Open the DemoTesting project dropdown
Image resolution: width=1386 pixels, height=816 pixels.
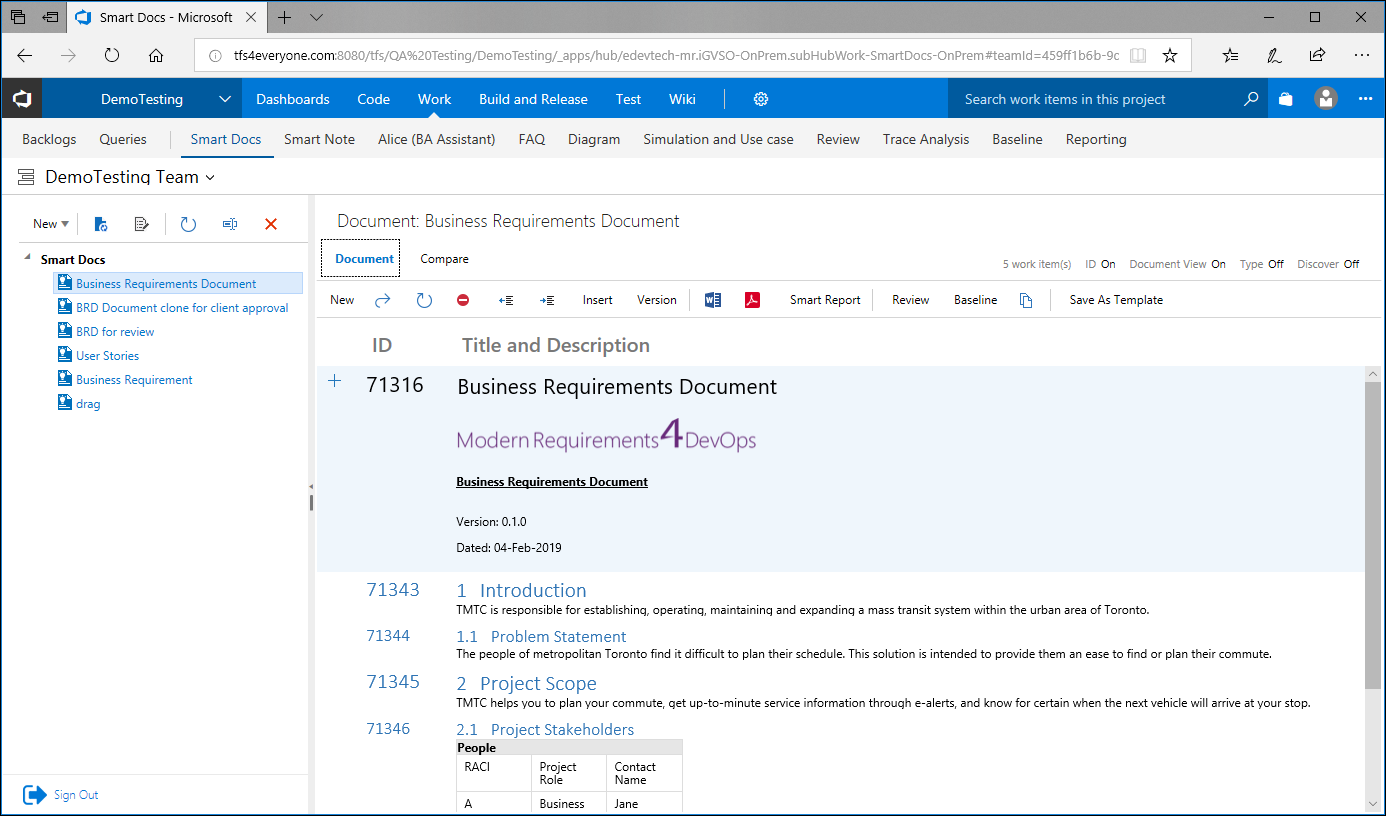pyautogui.click(x=225, y=99)
